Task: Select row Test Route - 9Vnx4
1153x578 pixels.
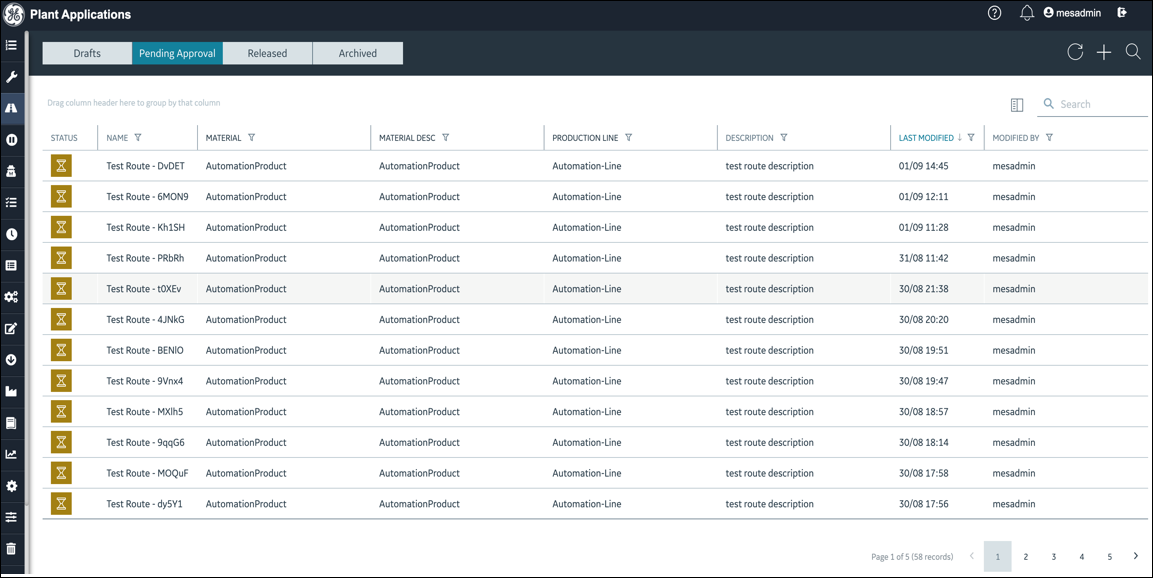Action: click(x=595, y=381)
